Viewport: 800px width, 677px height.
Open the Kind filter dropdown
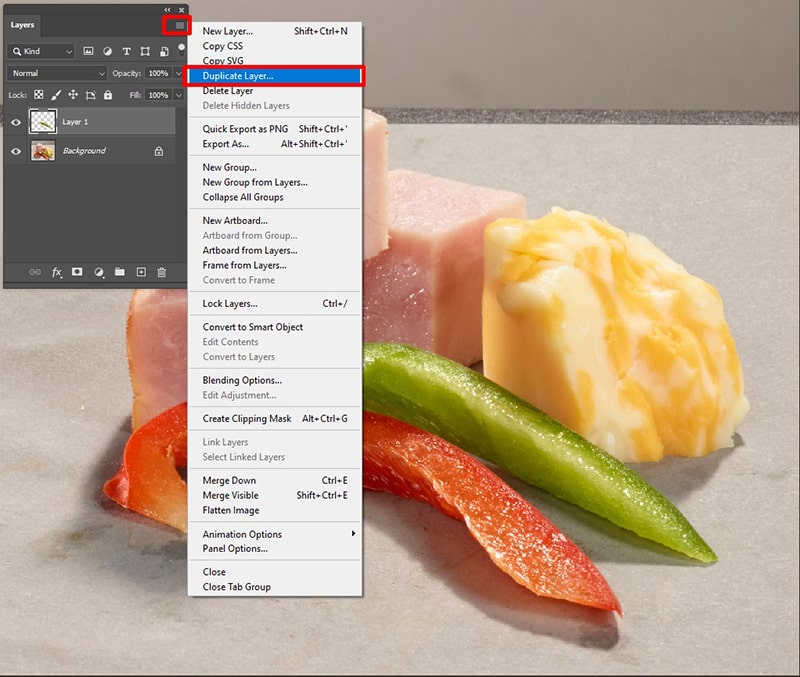click(38, 51)
